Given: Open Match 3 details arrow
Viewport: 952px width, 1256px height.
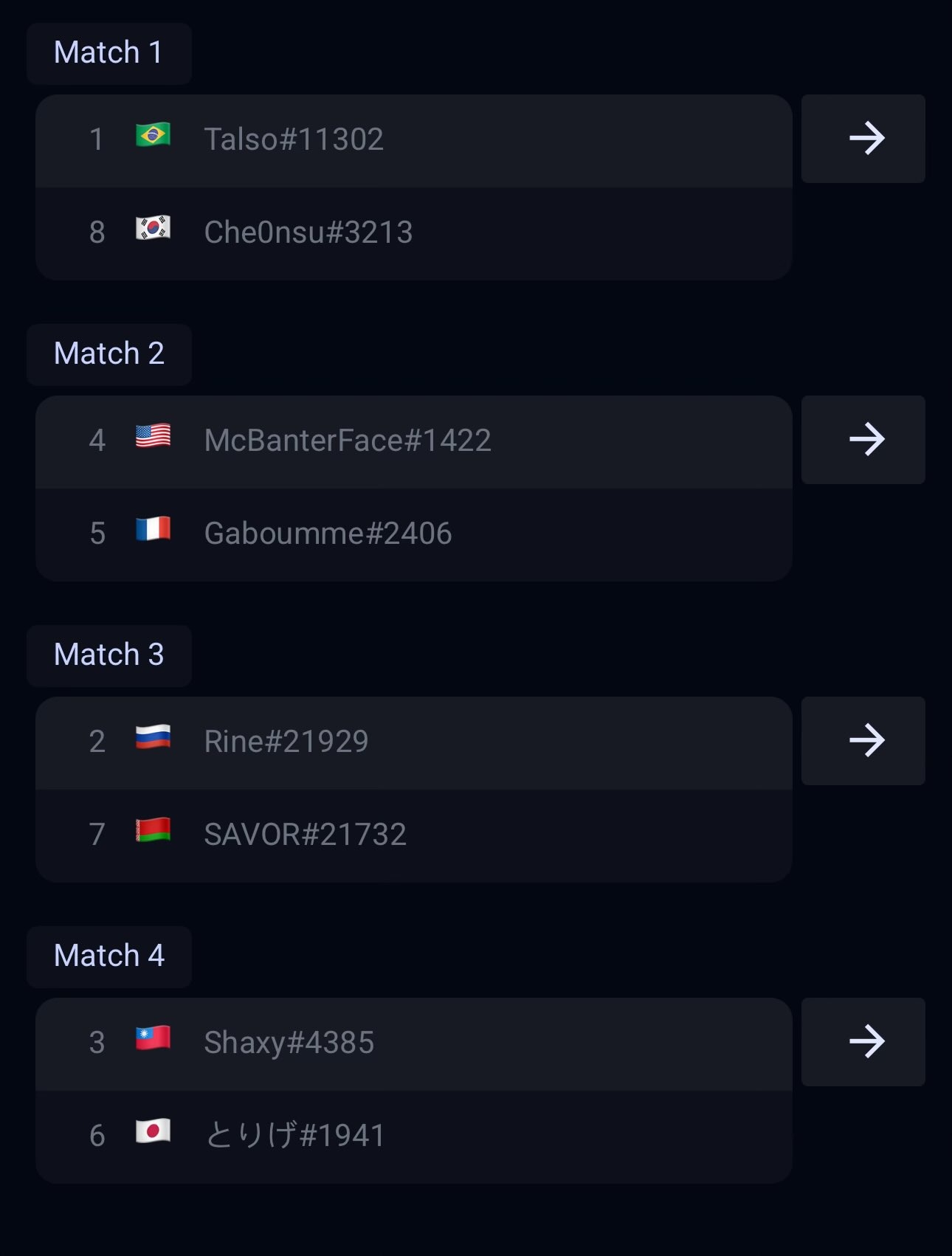Looking at the screenshot, I should [863, 741].
